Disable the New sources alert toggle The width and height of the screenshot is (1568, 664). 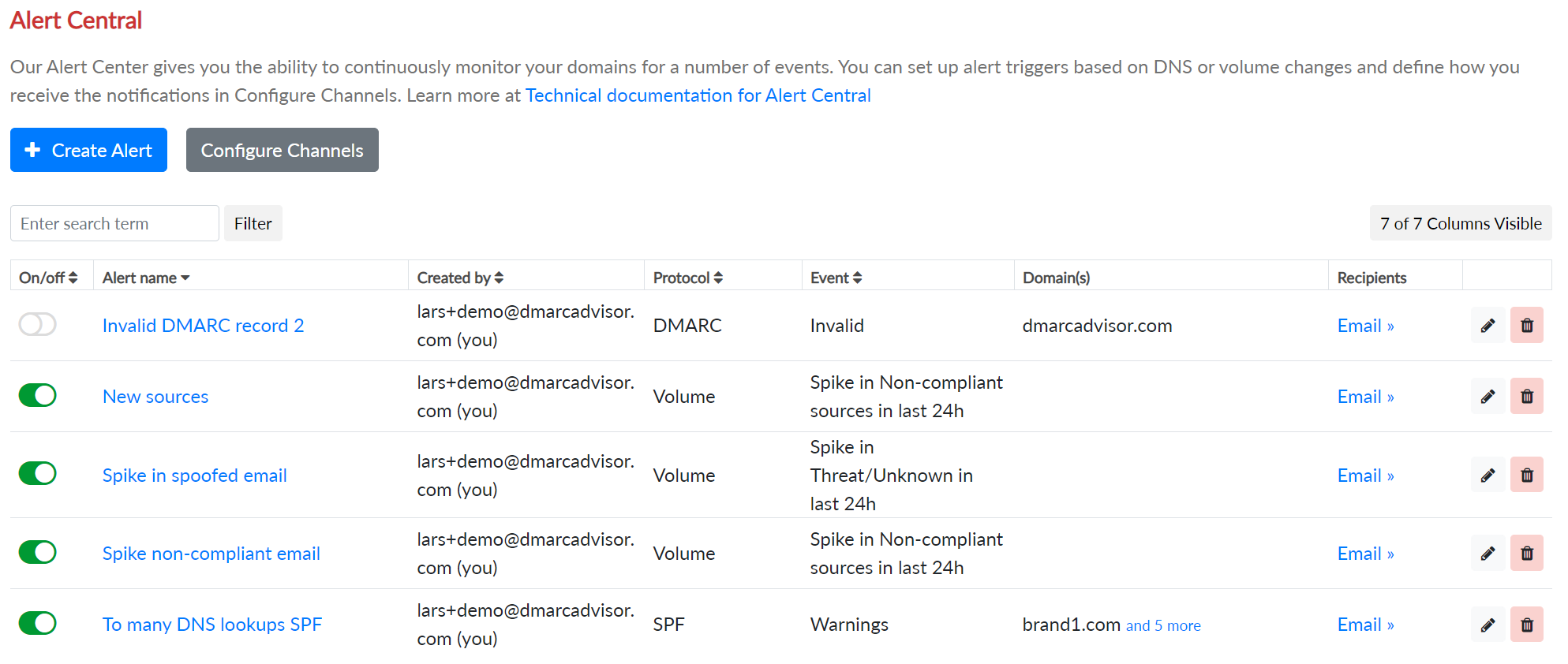[x=38, y=395]
